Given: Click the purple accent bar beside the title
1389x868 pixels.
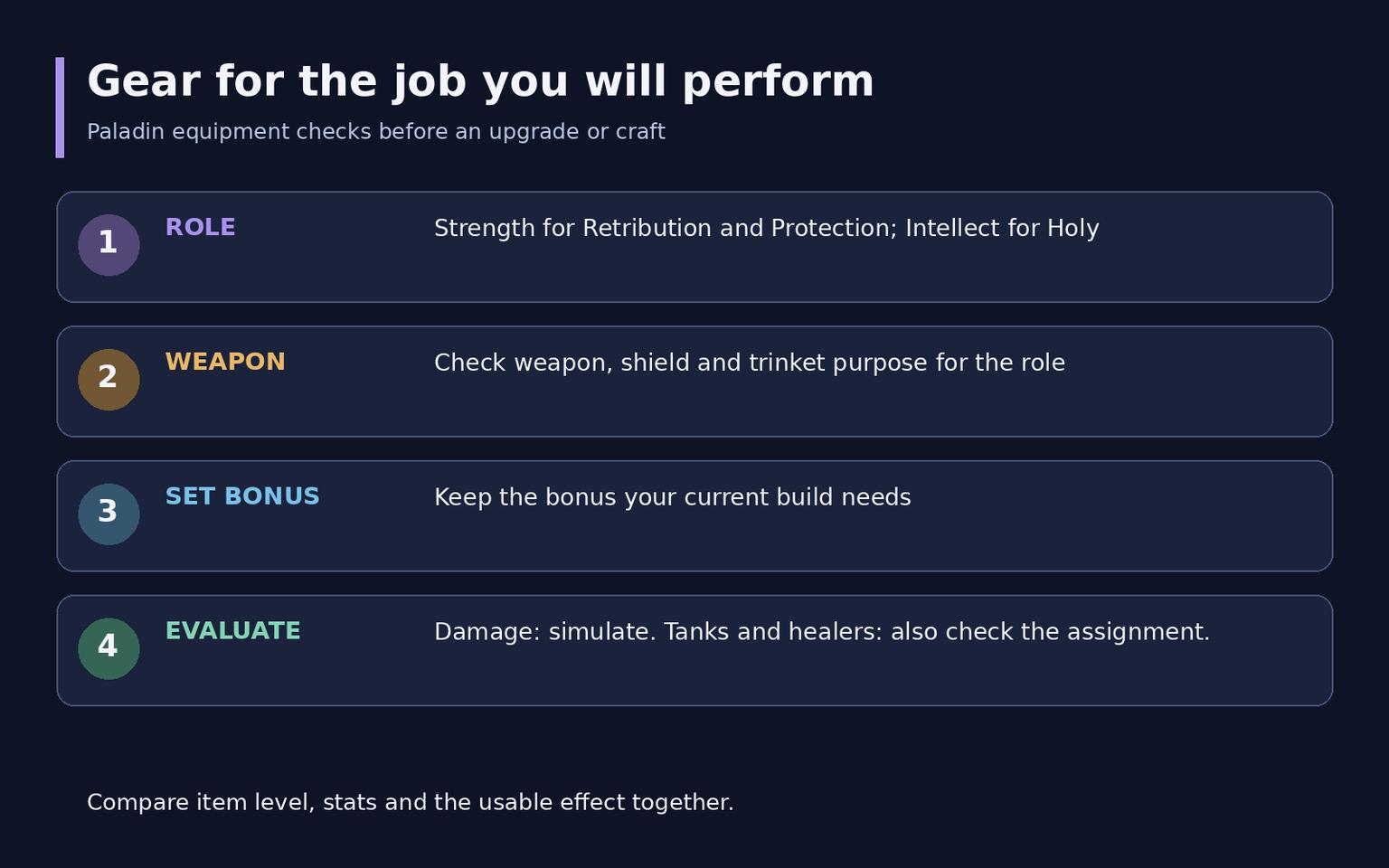Looking at the screenshot, I should point(60,108).
